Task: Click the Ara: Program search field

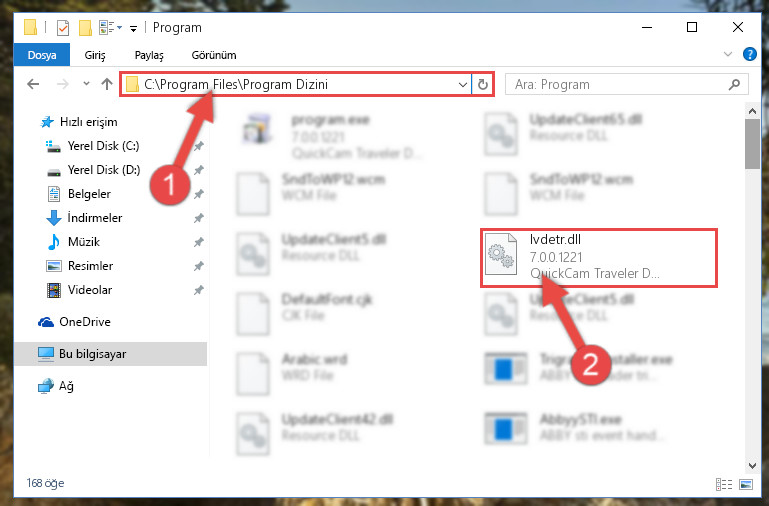Action: coord(618,84)
